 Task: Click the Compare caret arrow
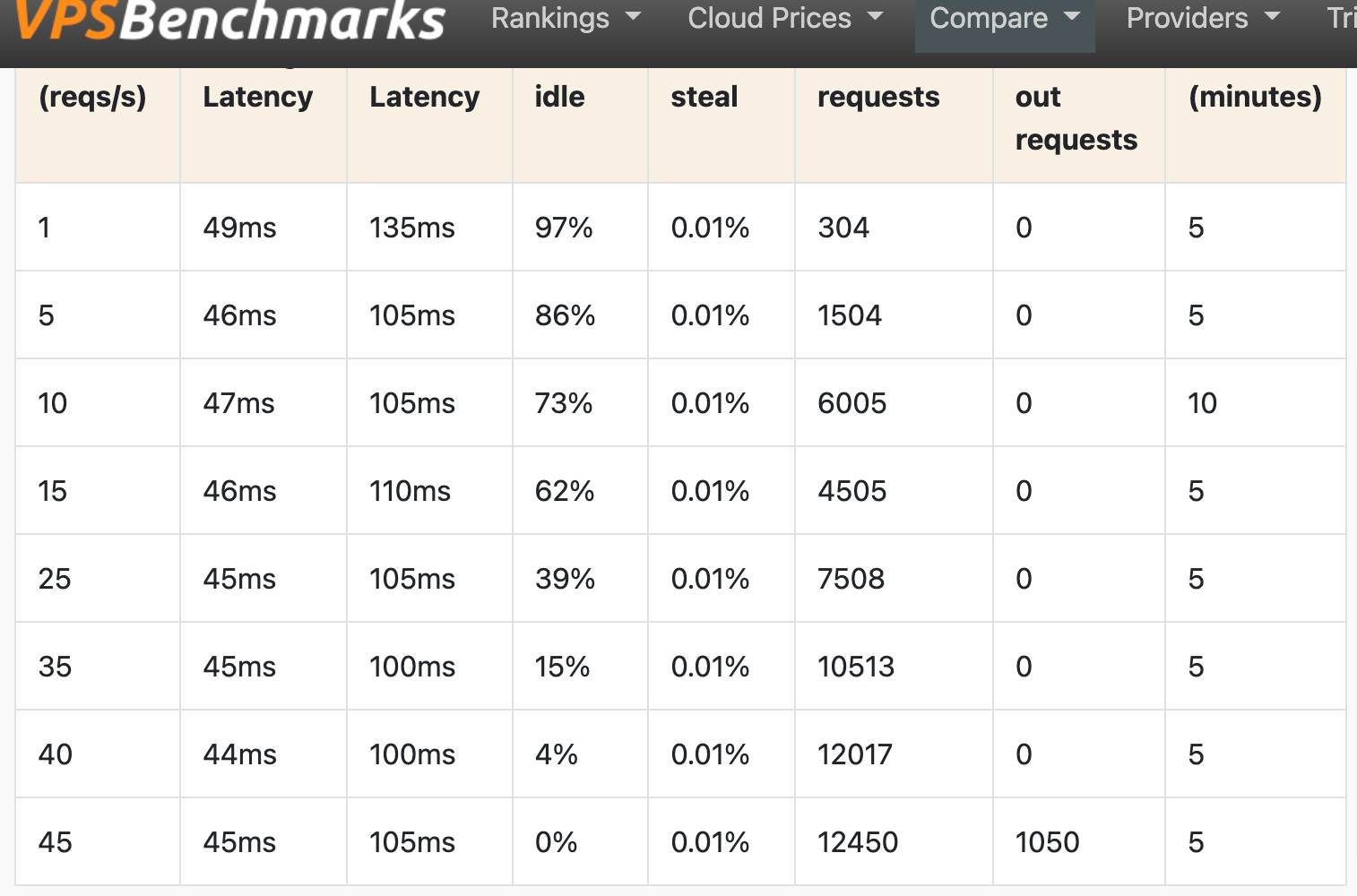click(x=1072, y=17)
